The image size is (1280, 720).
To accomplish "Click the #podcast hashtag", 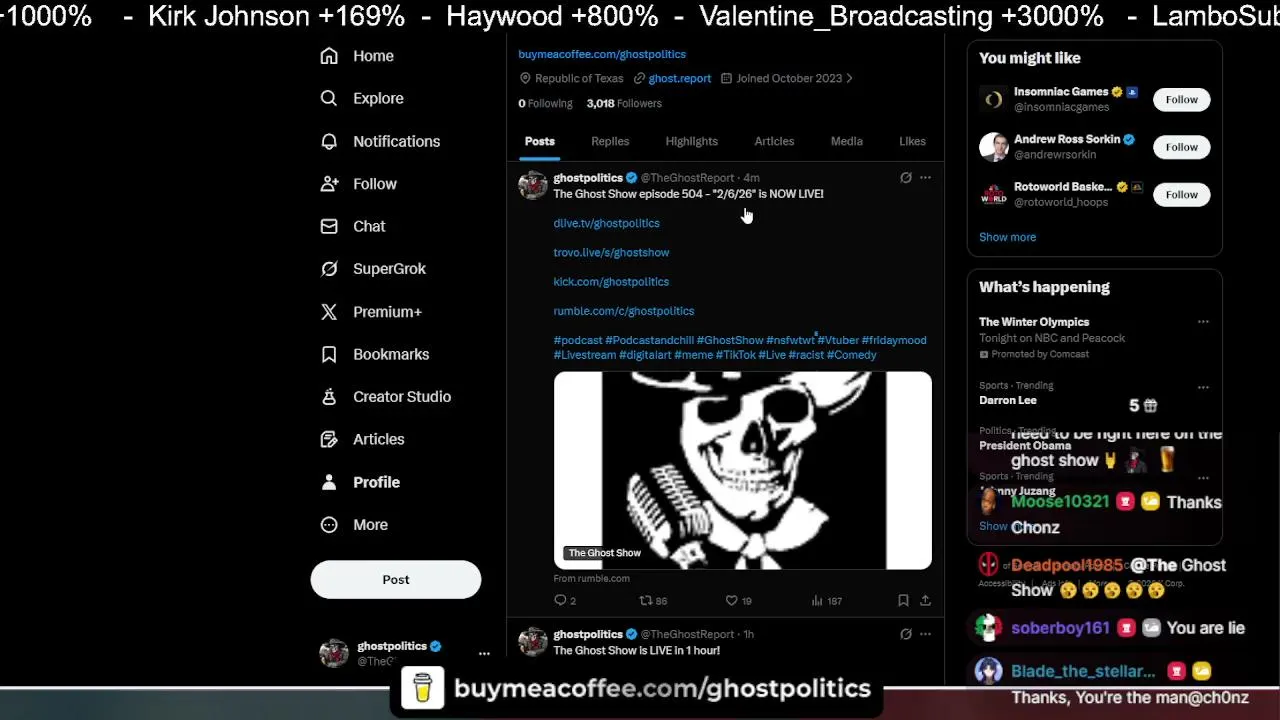I will pos(578,340).
